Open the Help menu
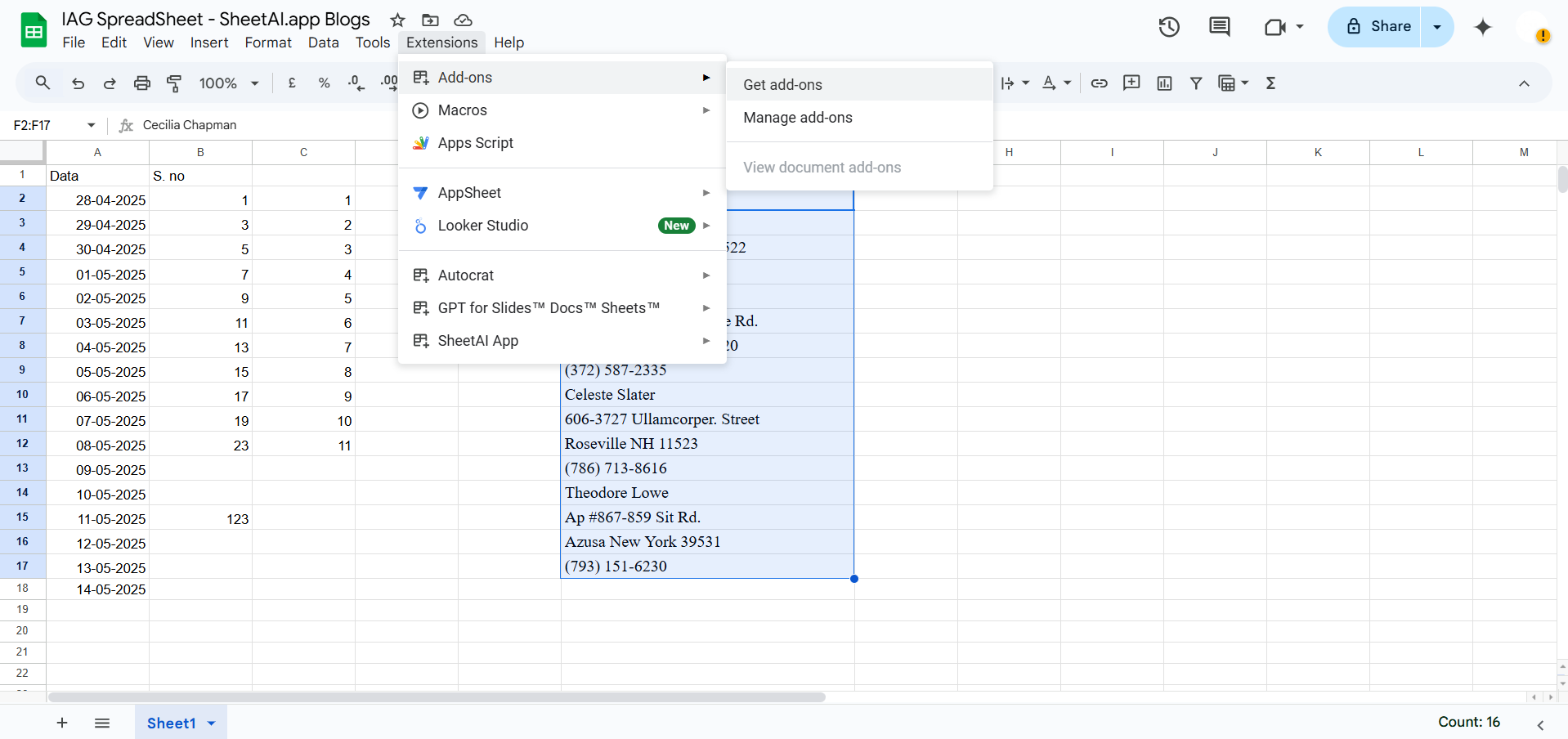1568x739 pixels. (x=508, y=43)
